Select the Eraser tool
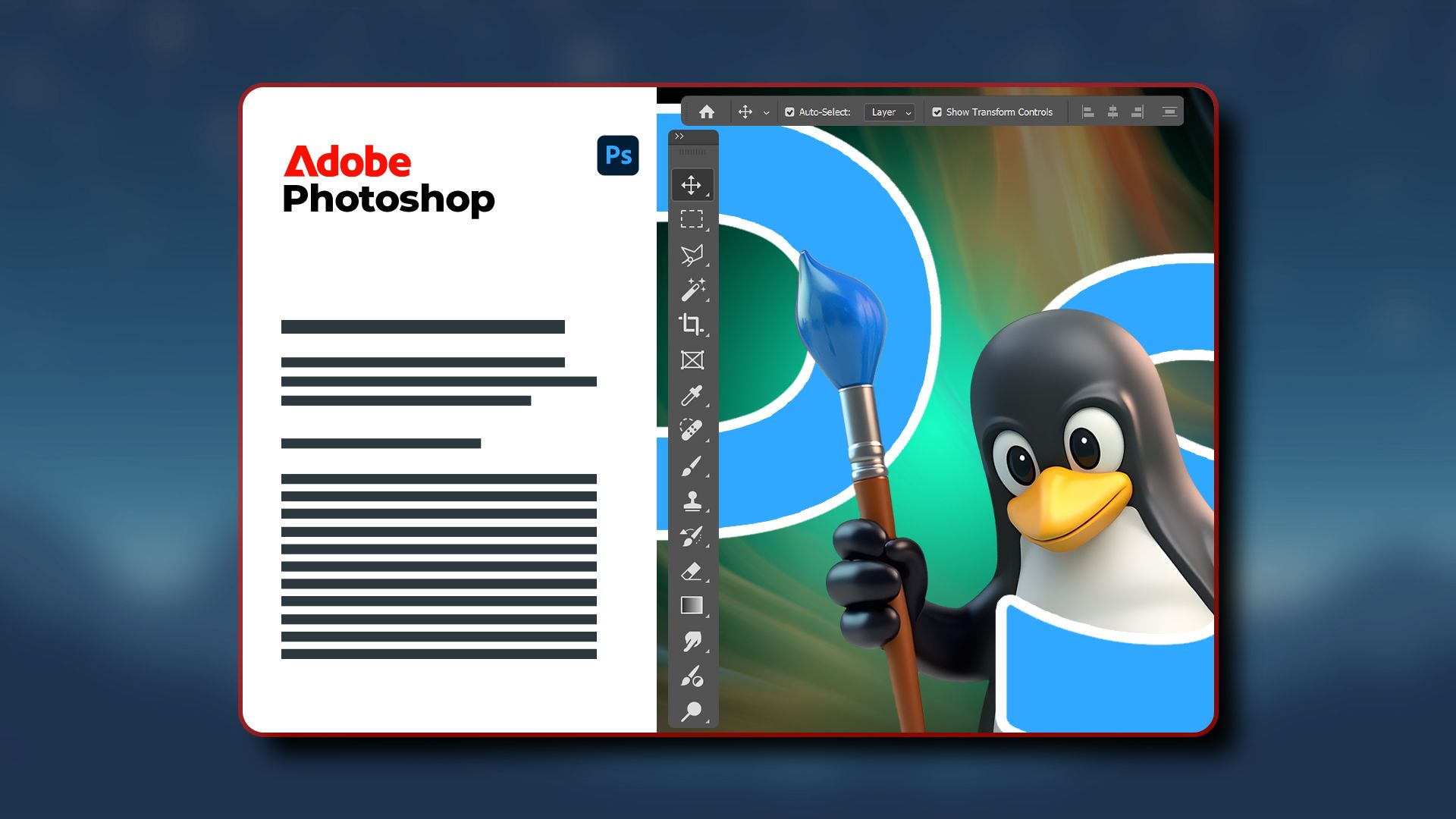The image size is (1456, 819). pos(693,573)
